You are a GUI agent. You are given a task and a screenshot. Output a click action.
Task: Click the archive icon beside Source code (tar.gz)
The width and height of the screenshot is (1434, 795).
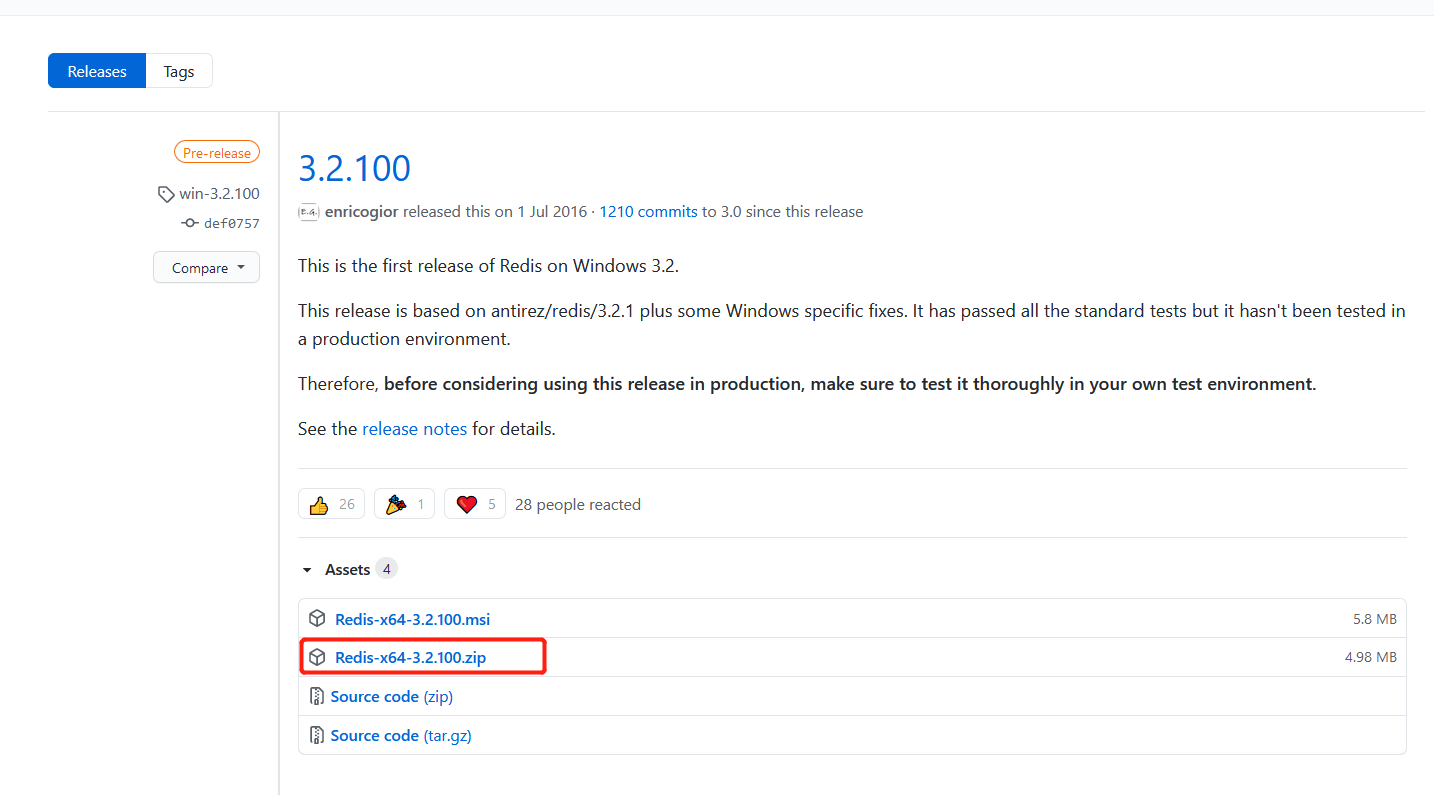[x=317, y=736]
